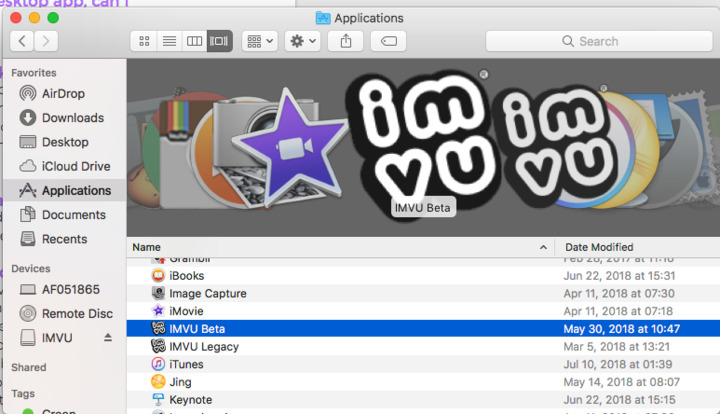Click the Image Capture icon in list
Screen dimensions: 720x414
tap(158, 293)
